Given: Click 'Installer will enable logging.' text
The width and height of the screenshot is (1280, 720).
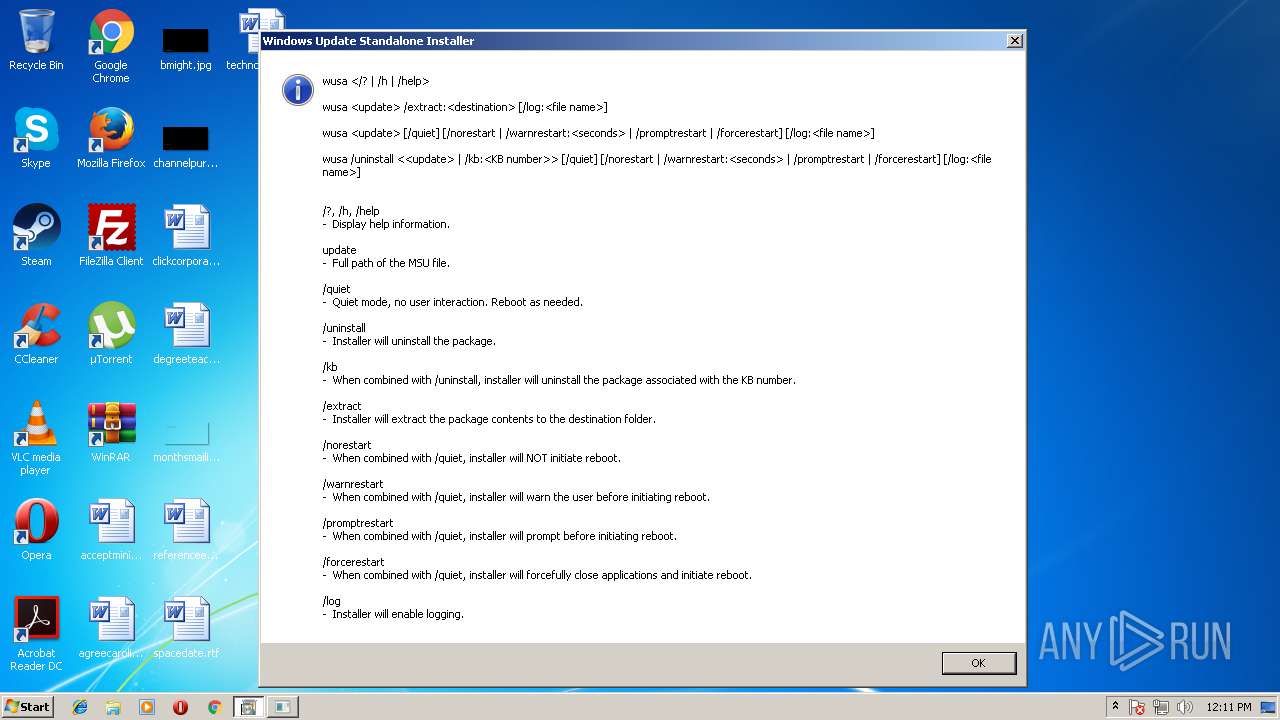Looking at the screenshot, I should [x=398, y=614].
